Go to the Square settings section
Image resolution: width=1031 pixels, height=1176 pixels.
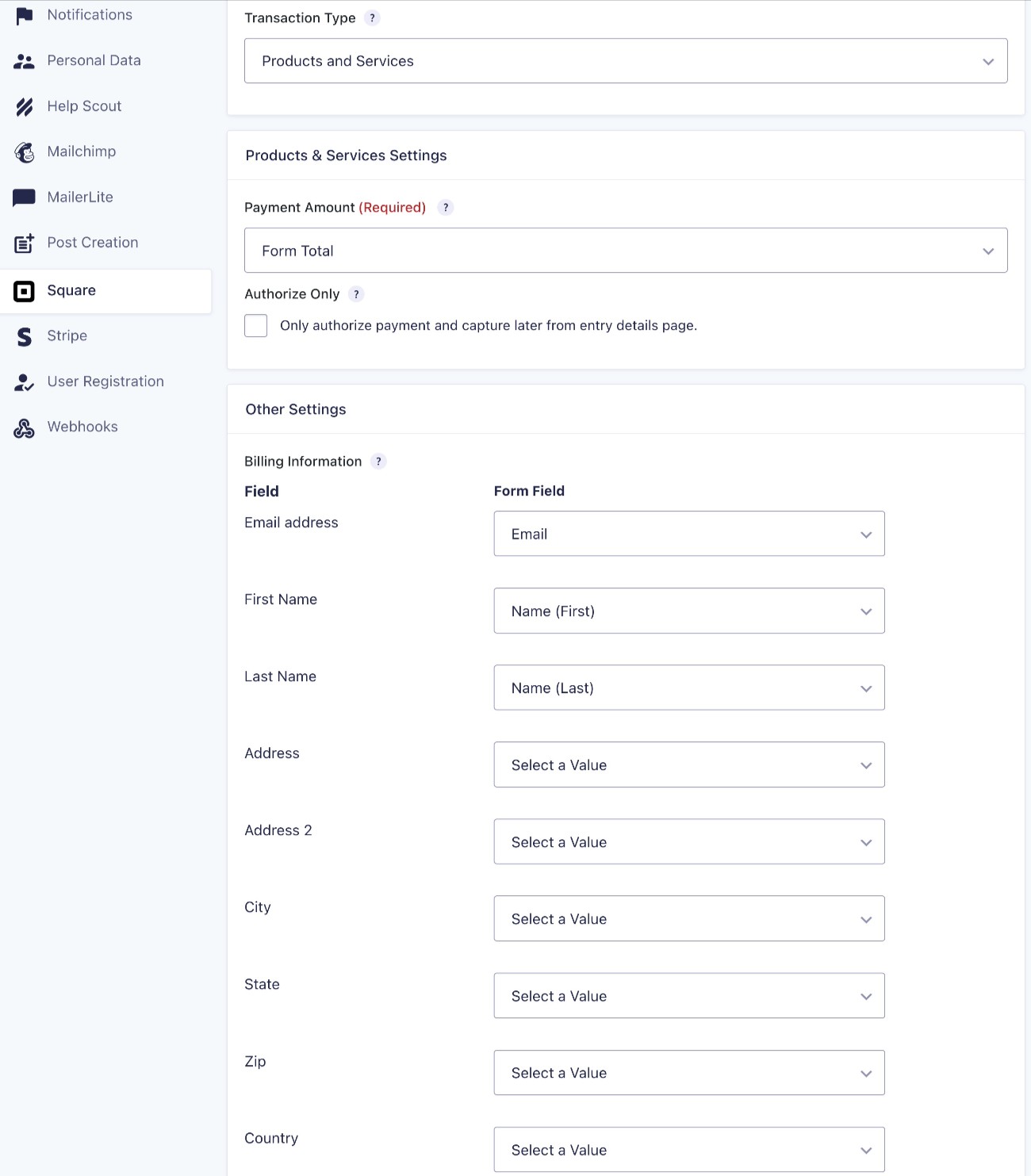72,290
